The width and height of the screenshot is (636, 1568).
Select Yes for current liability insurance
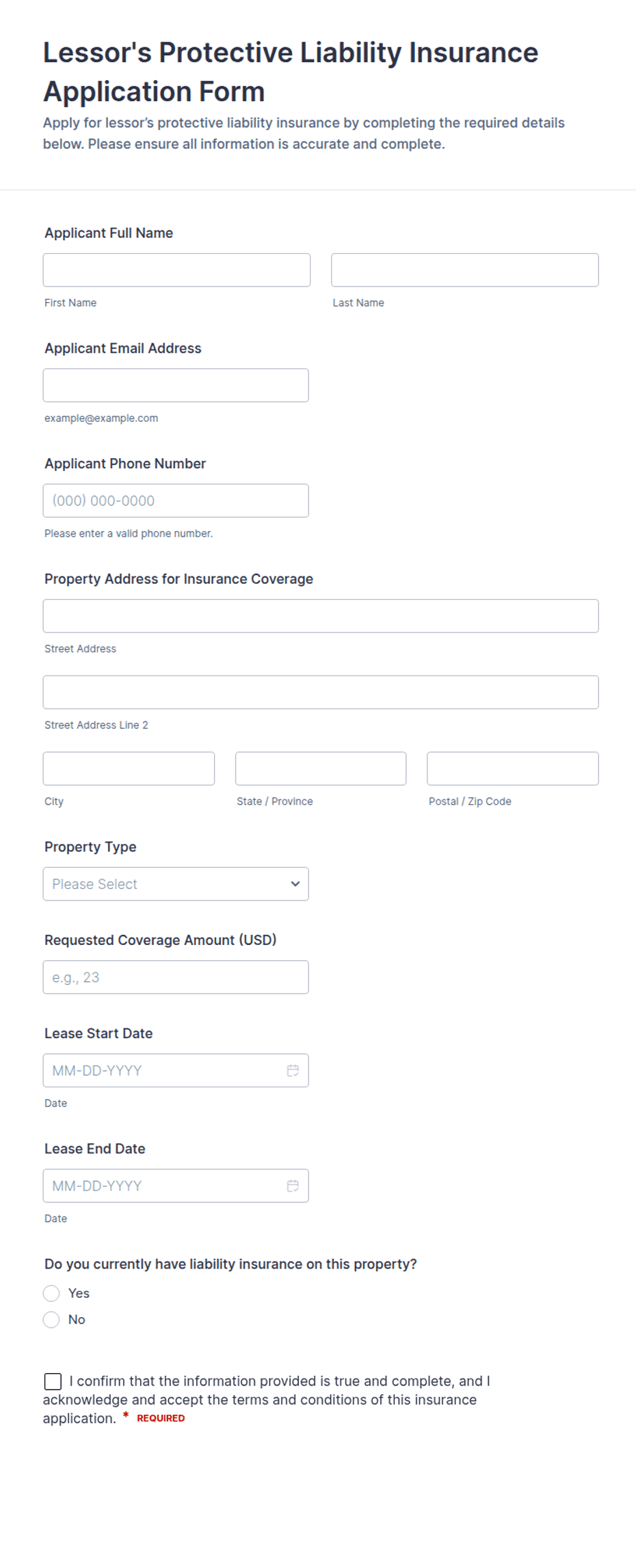pyautogui.click(x=51, y=1293)
